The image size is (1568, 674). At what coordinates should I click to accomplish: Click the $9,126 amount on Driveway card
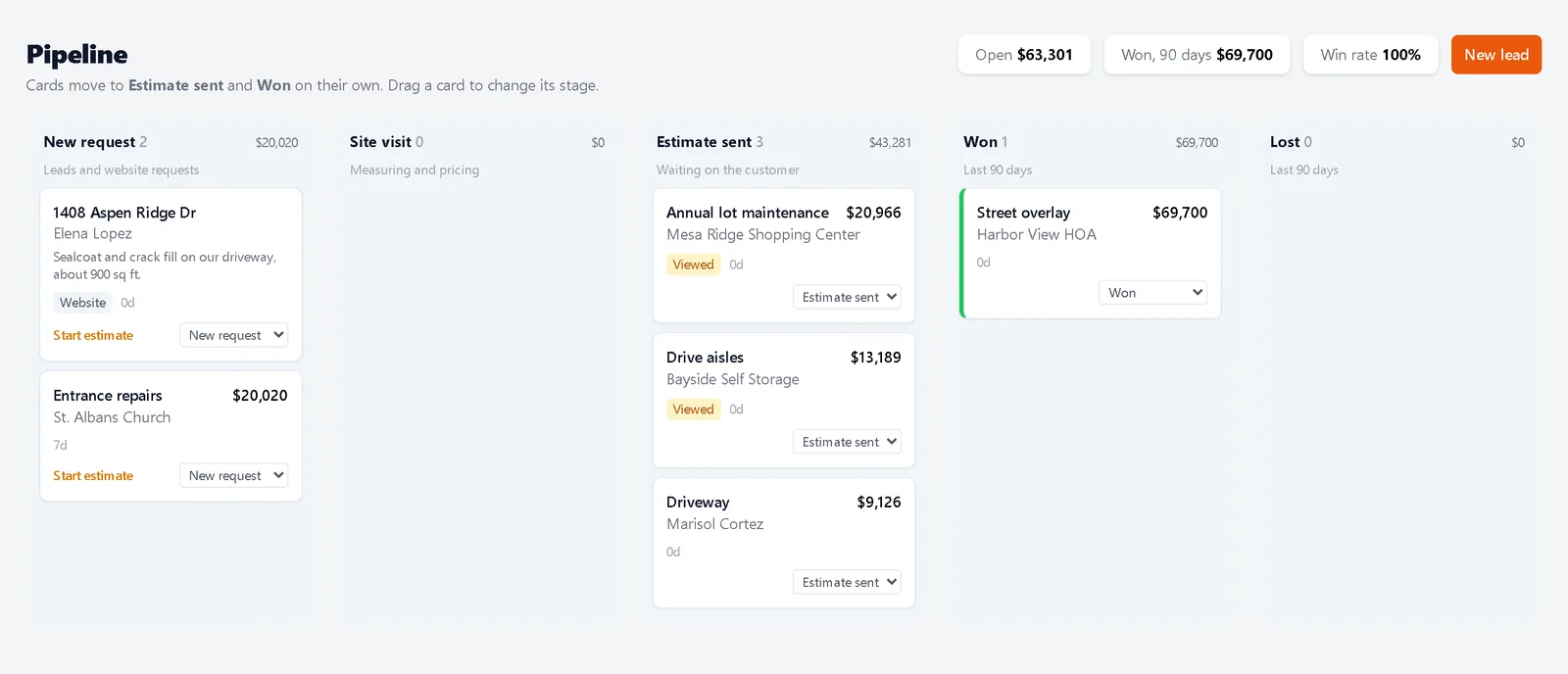click(x=879, y=503)
